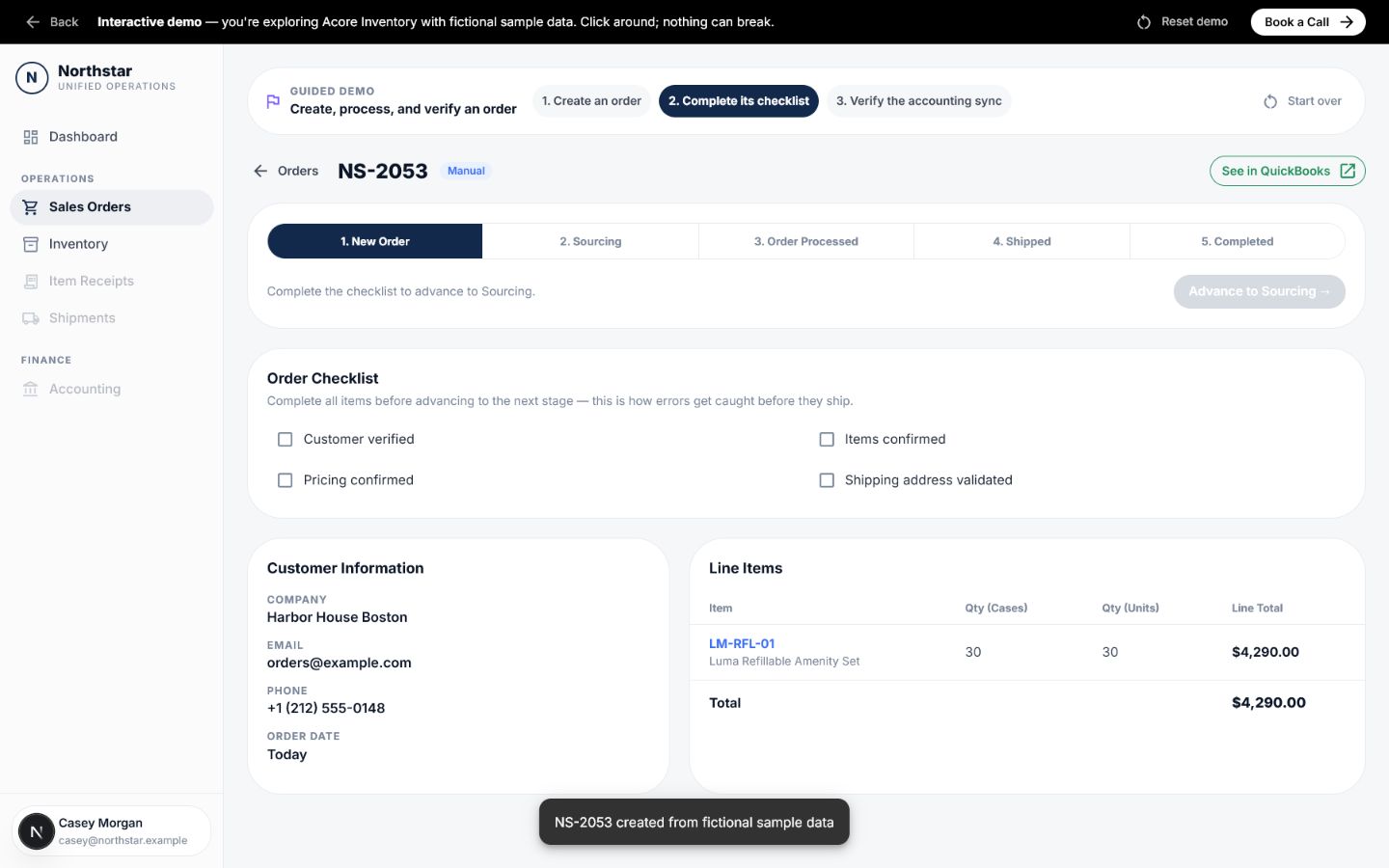The image size is (1389, 868).
Task: Select the 2. Sourcing stage tab
Action: pyautogui.click(x=590, y=241)
